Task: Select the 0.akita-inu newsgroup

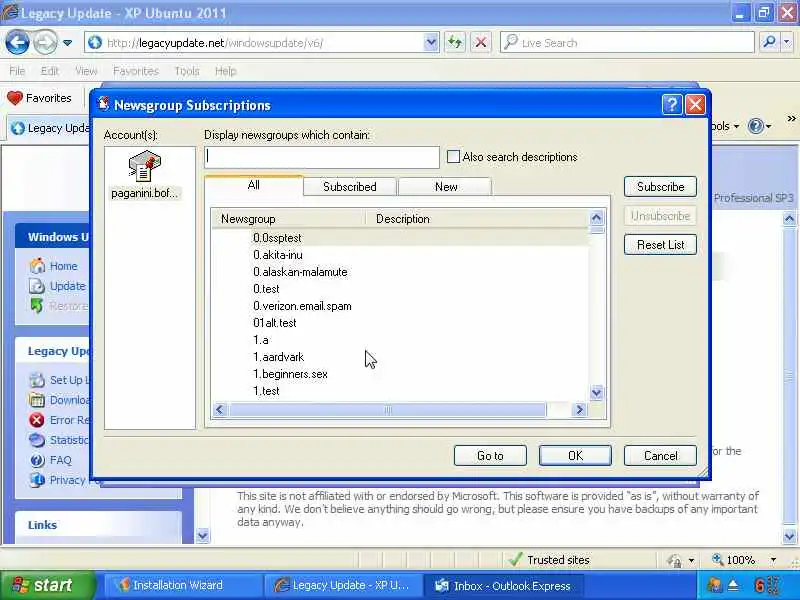Action: point(278,255)
